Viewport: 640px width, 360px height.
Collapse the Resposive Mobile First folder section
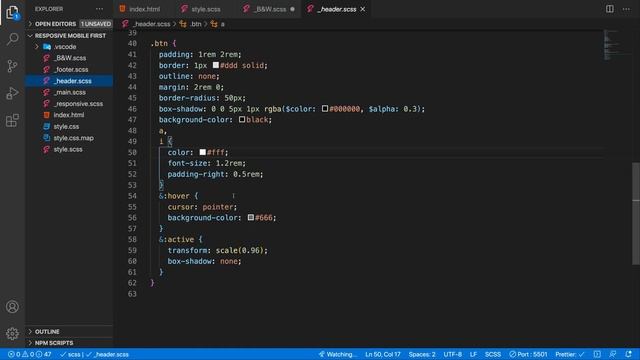coord(67,36)
